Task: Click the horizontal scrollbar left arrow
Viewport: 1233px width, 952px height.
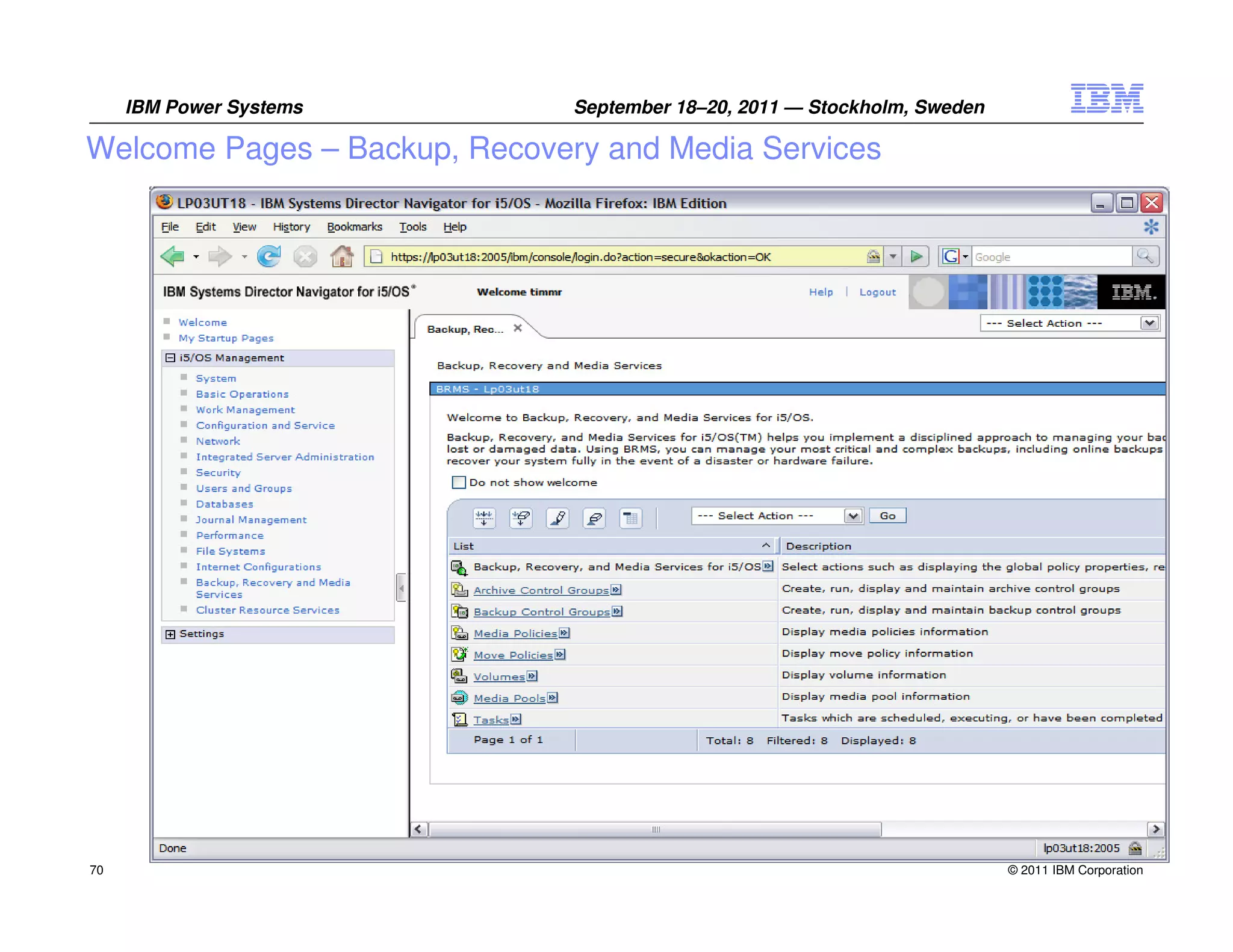Action: tap(420, 829)
